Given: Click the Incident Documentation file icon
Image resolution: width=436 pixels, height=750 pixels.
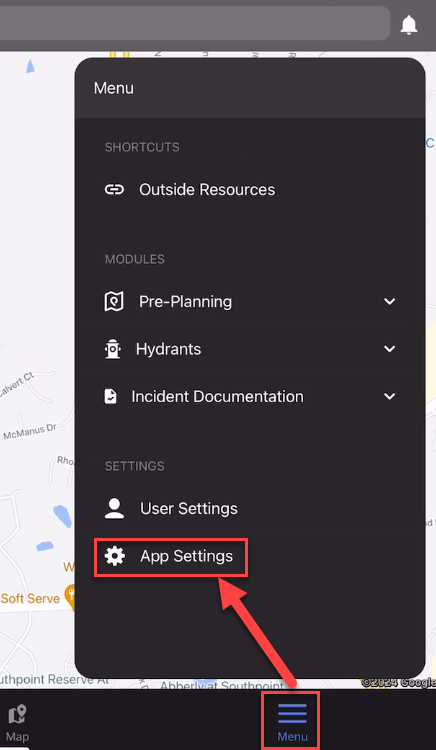Looking at the screenshot, I should [110, 397].
